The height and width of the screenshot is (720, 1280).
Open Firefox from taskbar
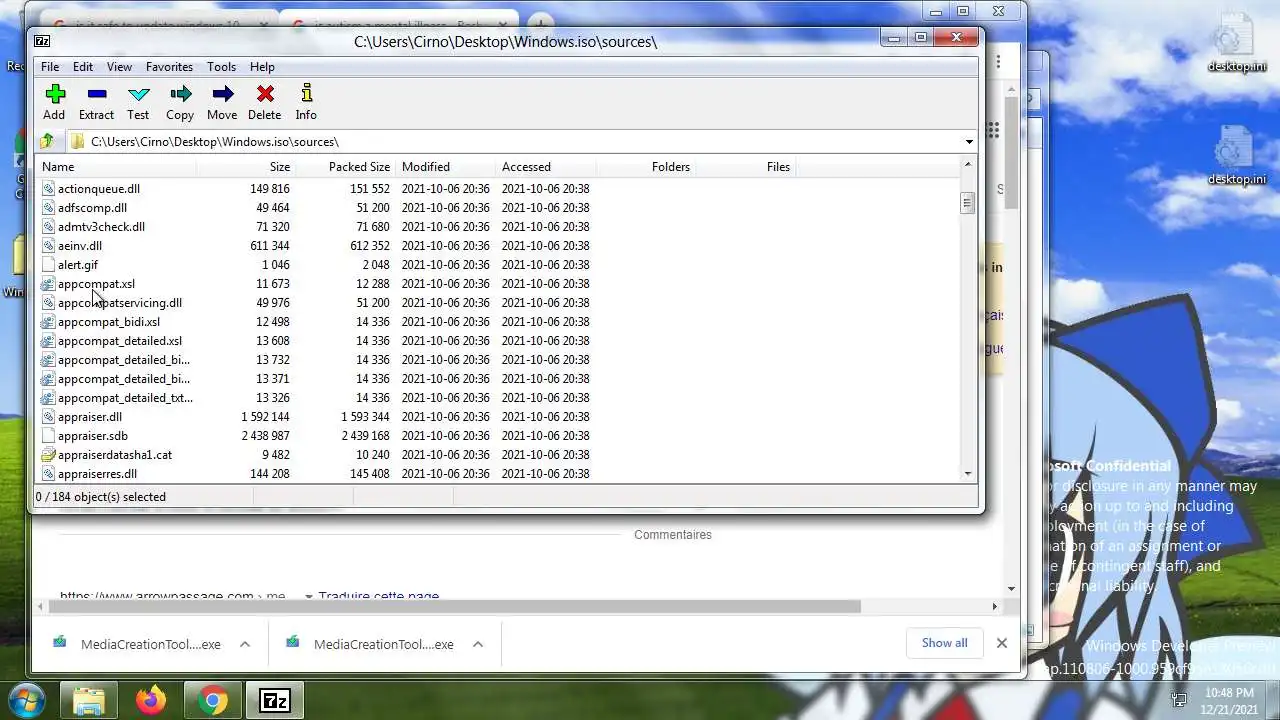152,701
